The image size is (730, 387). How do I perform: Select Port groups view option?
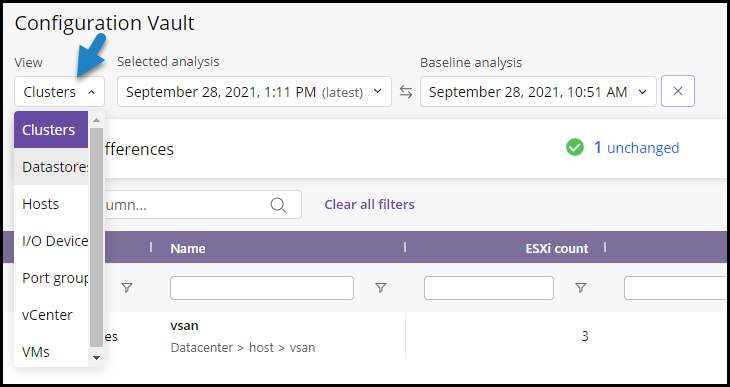tap(51, 278)
